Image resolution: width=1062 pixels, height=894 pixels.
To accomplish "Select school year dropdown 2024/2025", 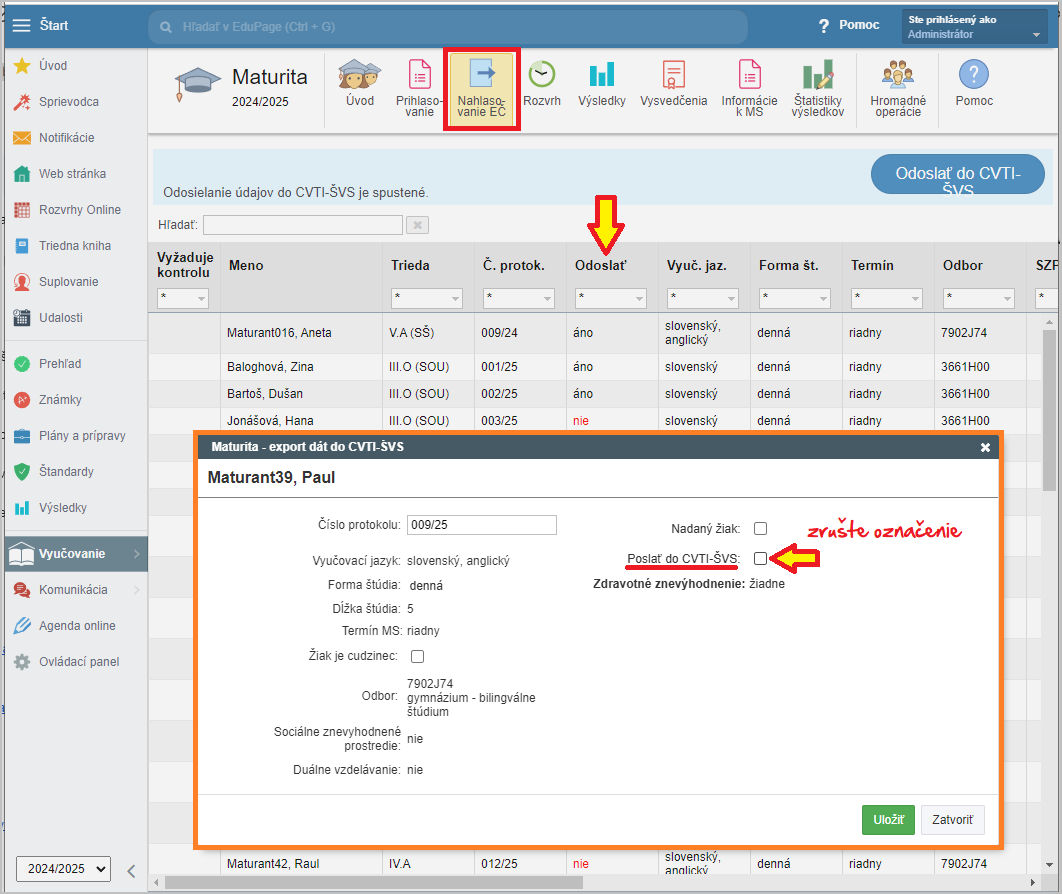I will pyautogui.click(x=63, y=869).
